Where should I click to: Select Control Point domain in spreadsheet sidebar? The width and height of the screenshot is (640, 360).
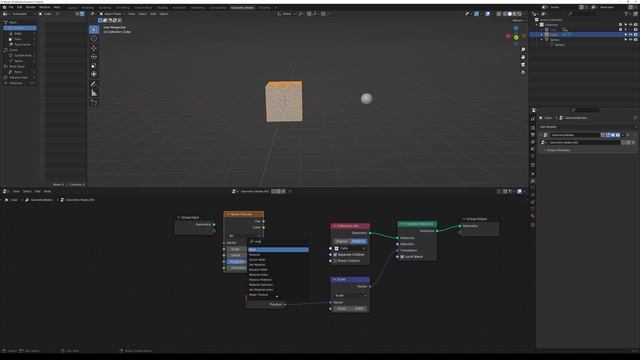point(20,55)
